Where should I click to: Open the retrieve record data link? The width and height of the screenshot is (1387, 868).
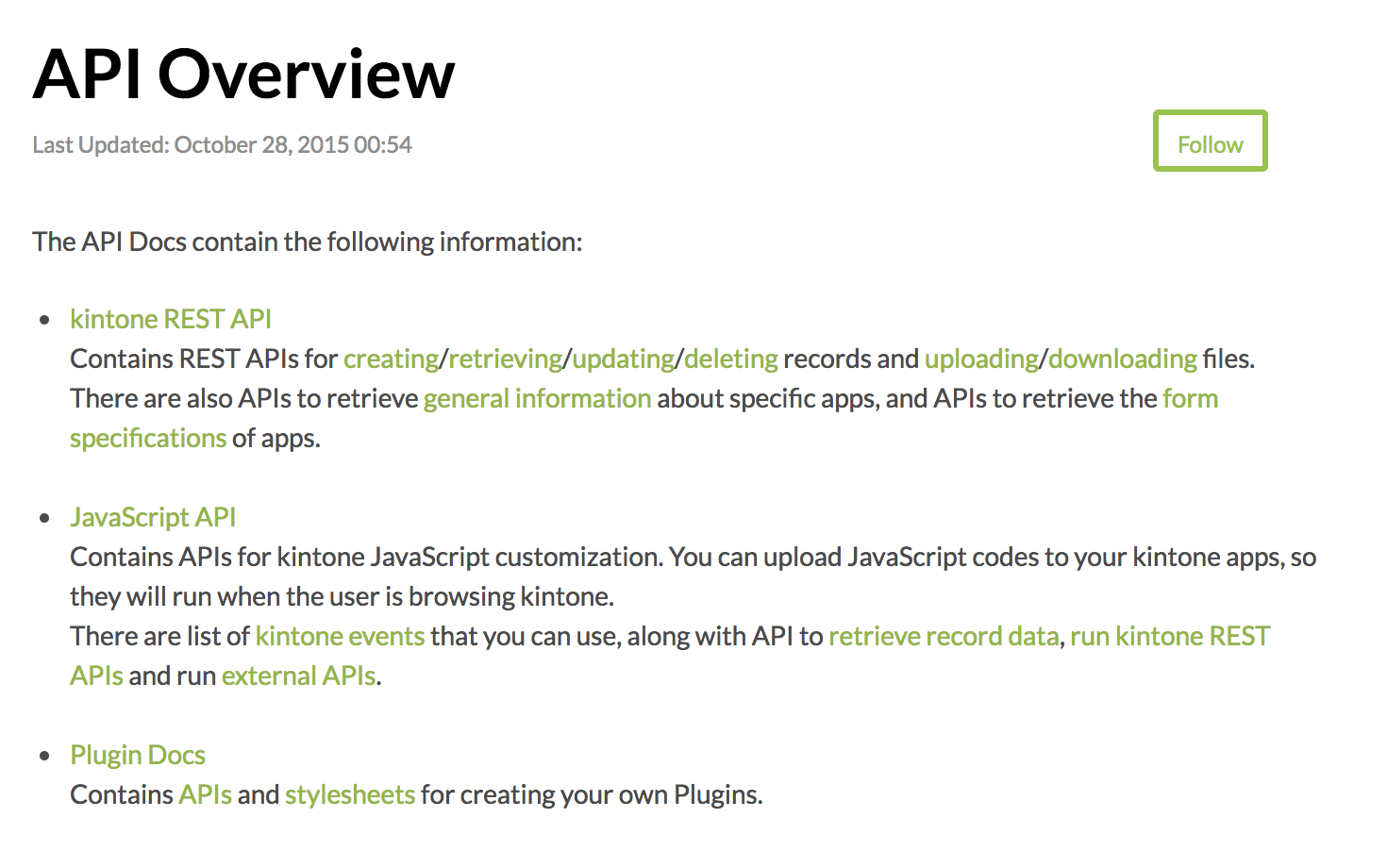pyautogui.click(x=944, y=636)
